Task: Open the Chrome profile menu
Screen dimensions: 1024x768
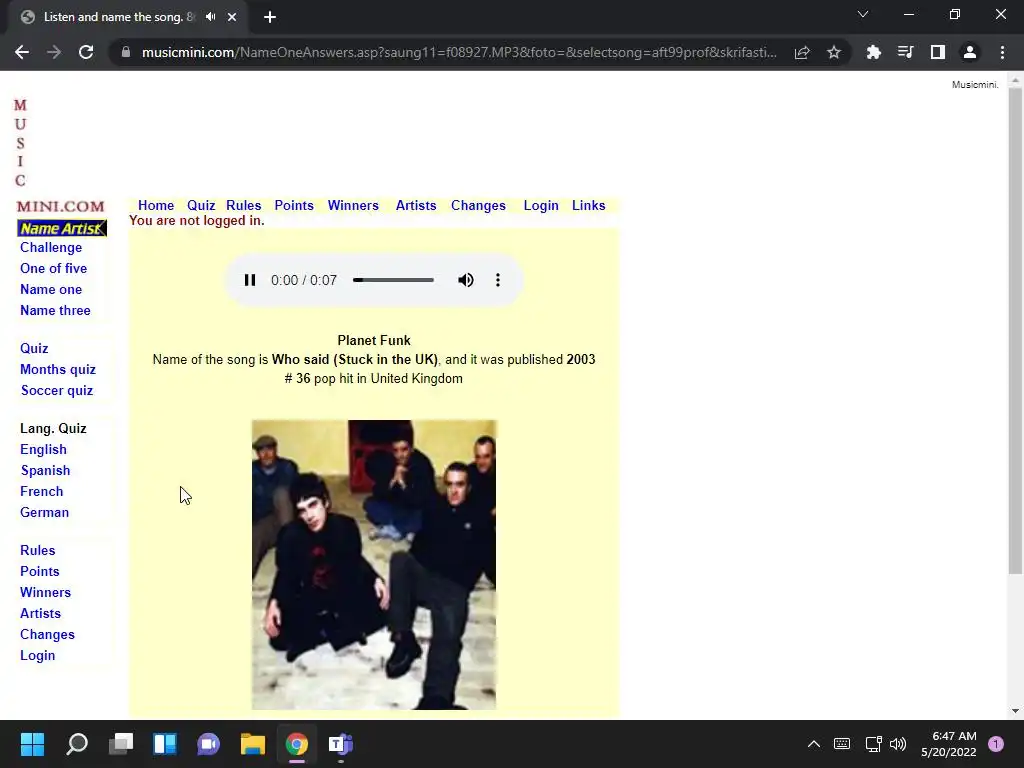Action: click(970, 52)
